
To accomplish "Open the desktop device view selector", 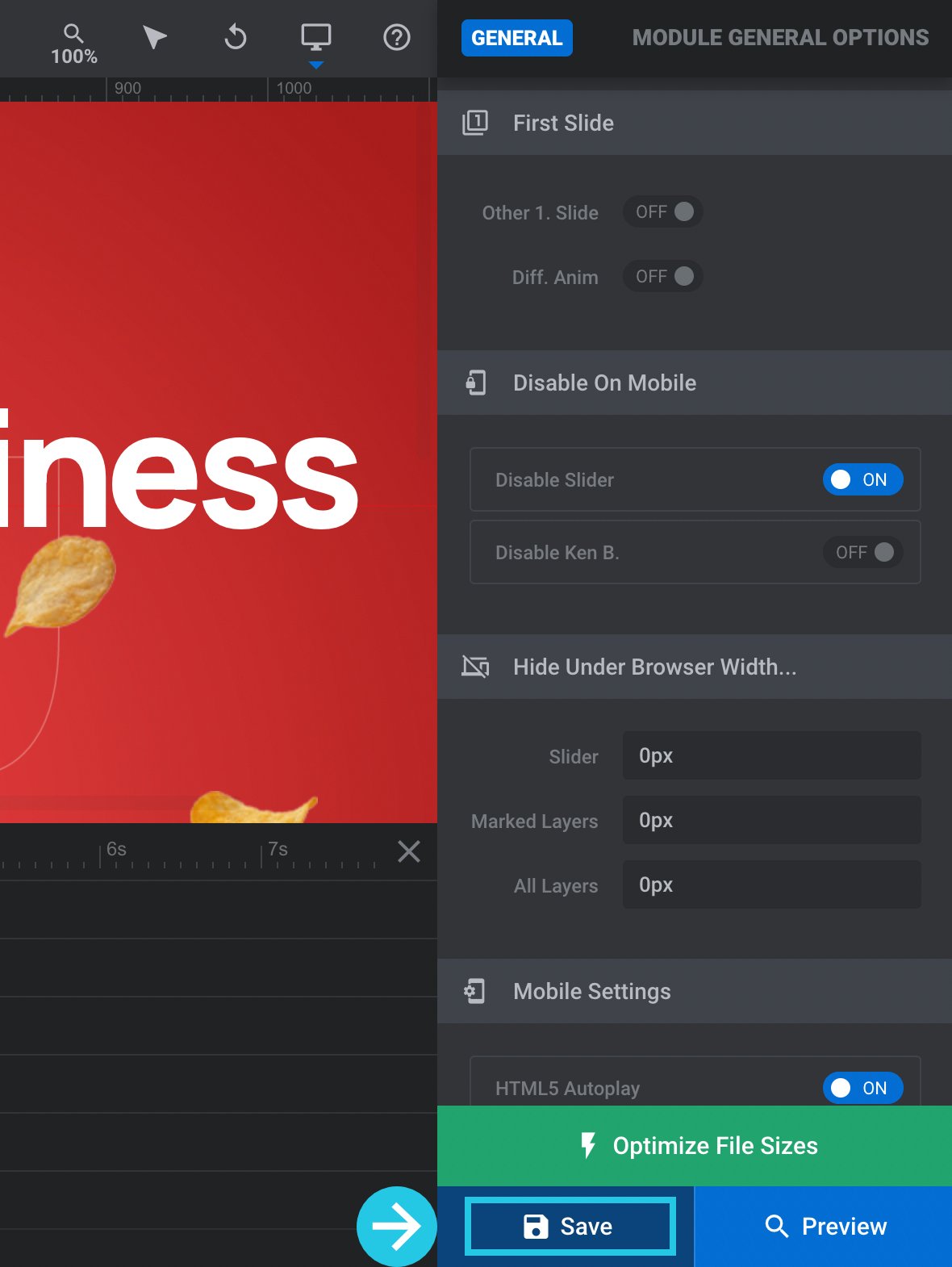I will [x=315, y=37].
